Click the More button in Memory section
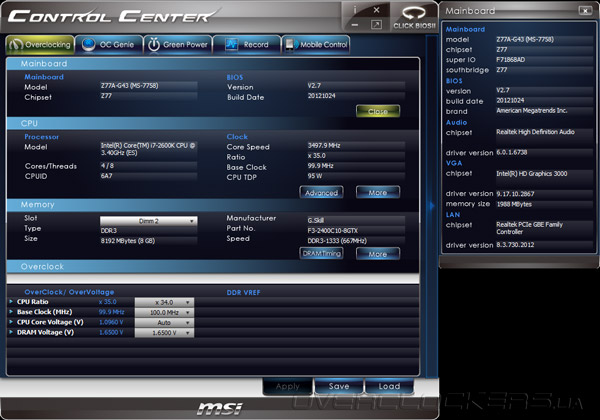600x420 pixels. (x=378, y=254)
